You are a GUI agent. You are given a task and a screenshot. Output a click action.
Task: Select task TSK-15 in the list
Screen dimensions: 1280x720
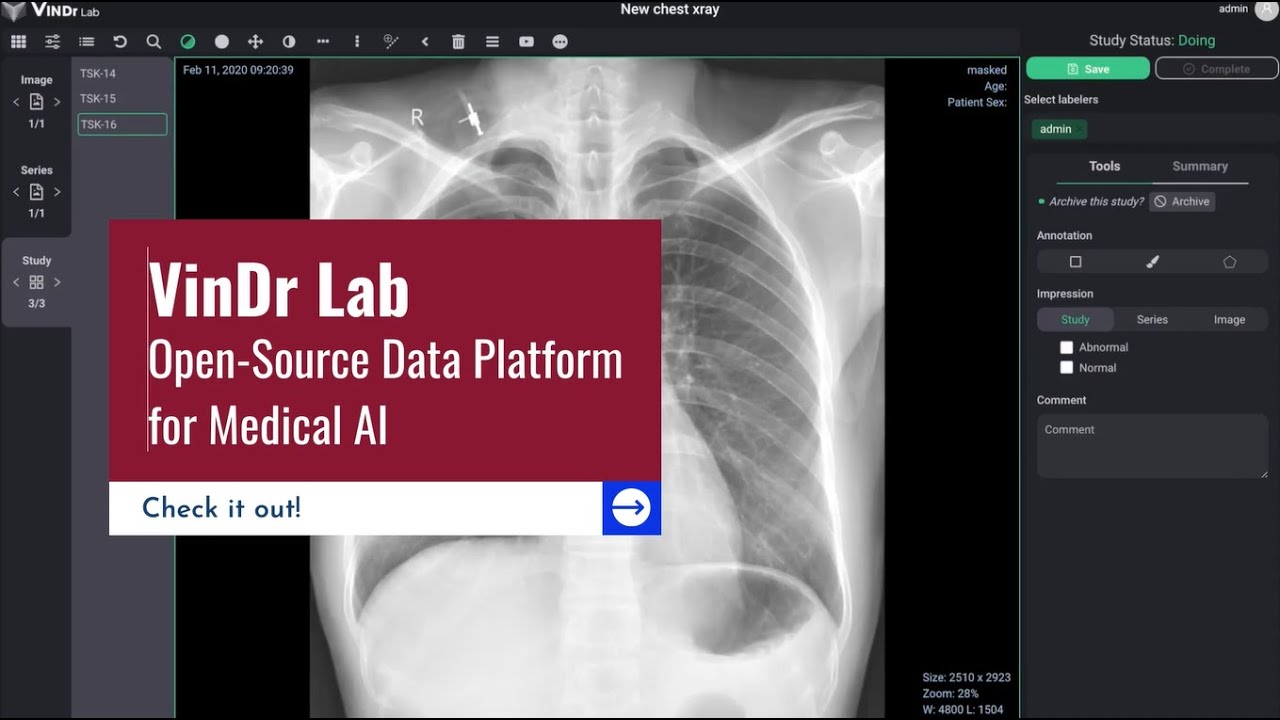click(122, 99)
